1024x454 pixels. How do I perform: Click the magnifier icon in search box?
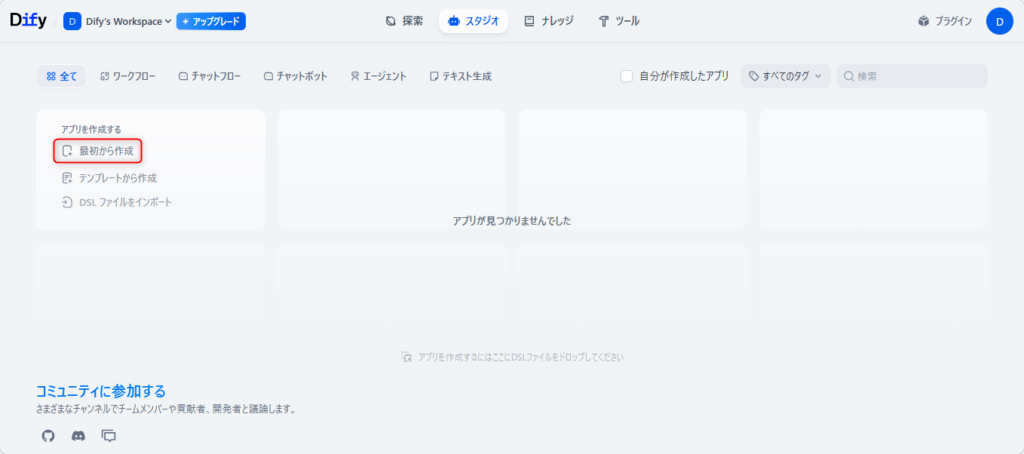848,76
